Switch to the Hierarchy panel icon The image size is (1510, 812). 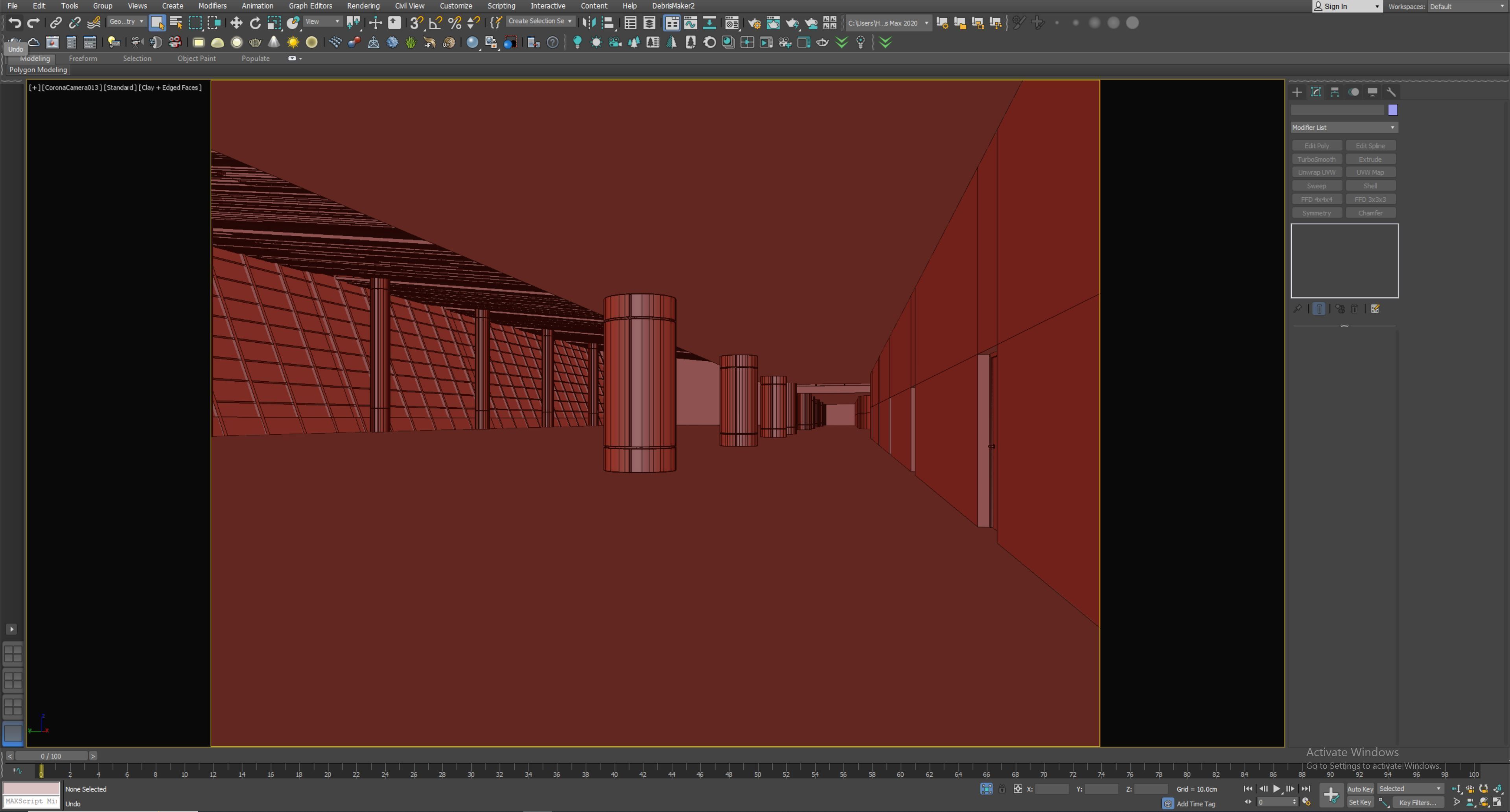[x=1335, y=92]
